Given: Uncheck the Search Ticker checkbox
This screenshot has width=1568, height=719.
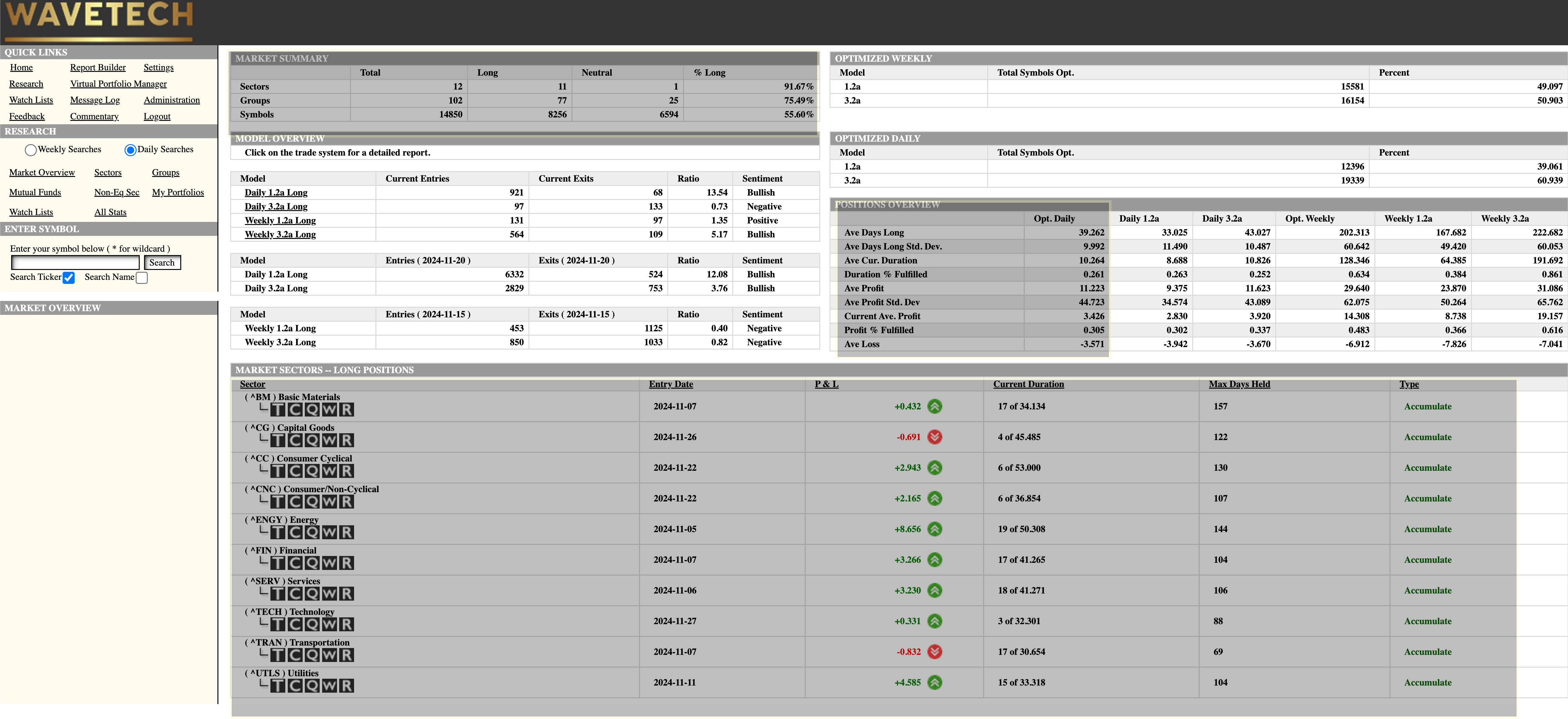Looking at the screenshot, I should pos(69,278).
